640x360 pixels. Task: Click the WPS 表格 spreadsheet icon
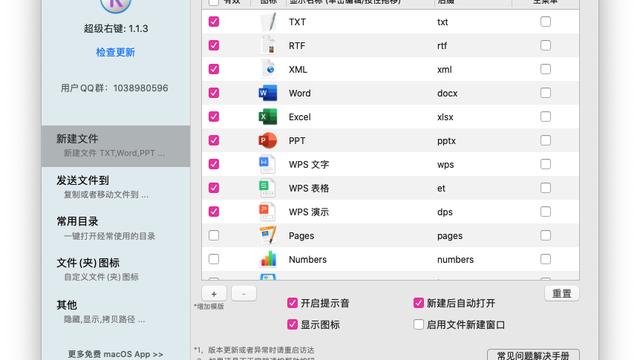[267, 188]
